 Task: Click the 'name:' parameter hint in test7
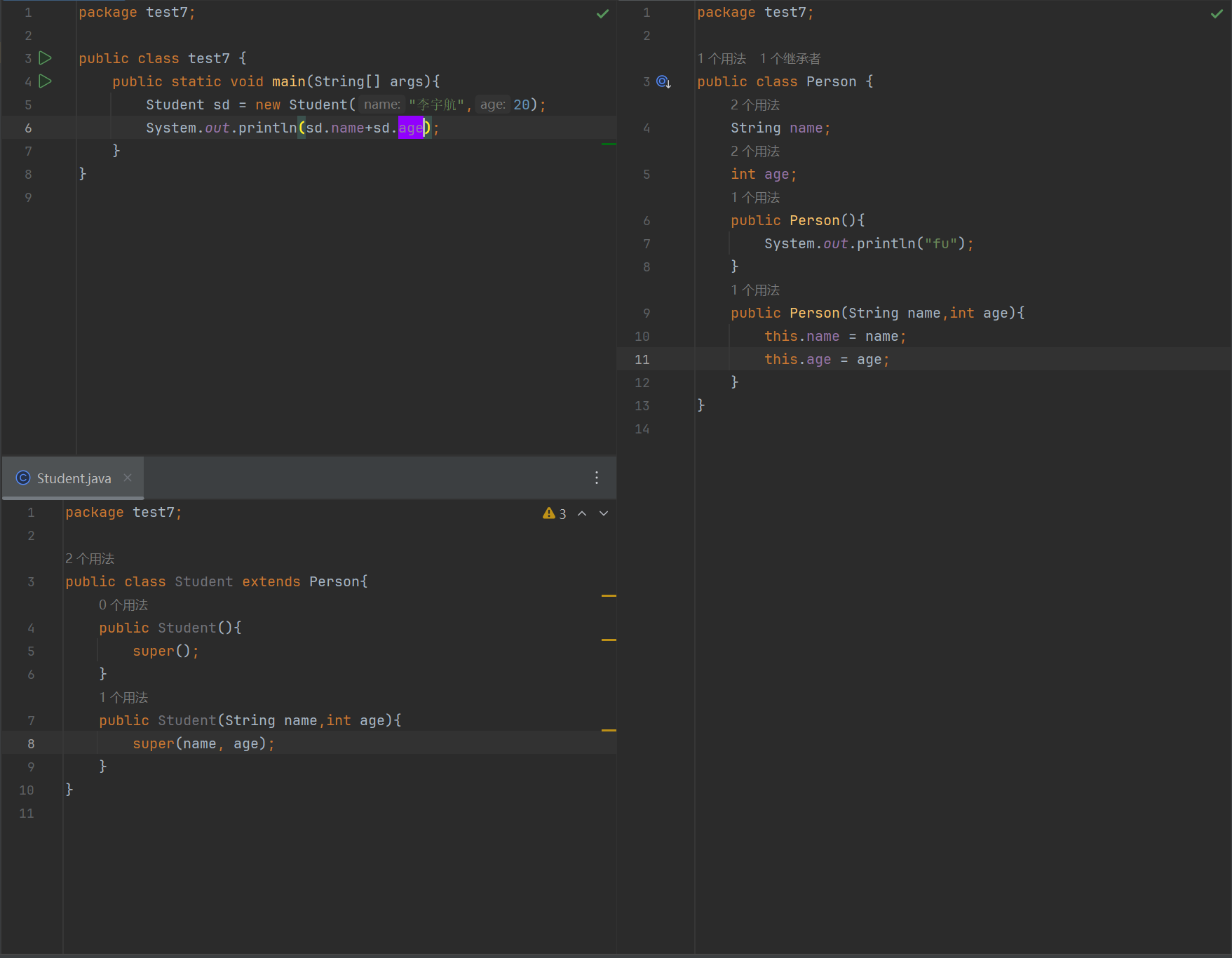click(381, 104)
